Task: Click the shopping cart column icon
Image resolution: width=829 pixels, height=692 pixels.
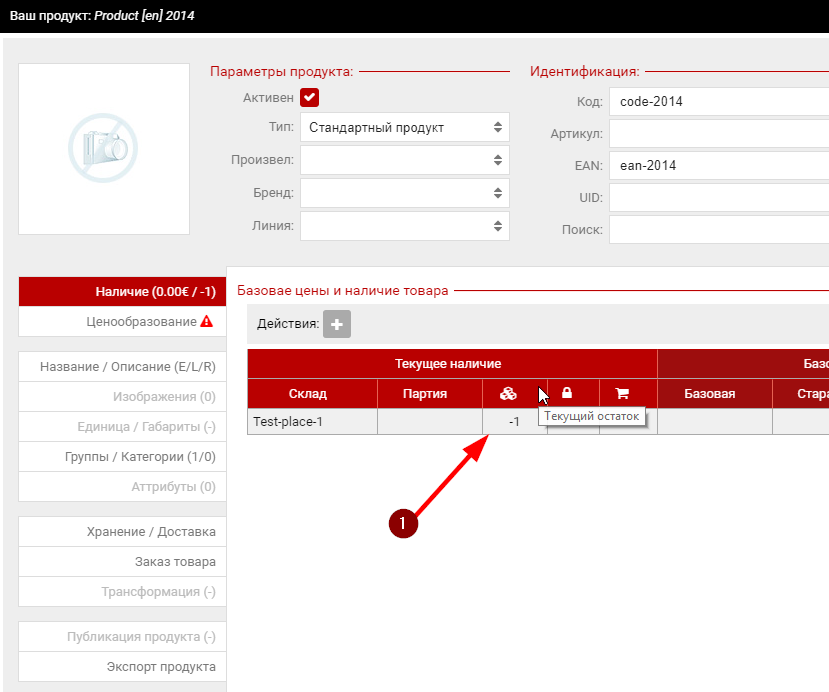Action: tap(622, 393)
